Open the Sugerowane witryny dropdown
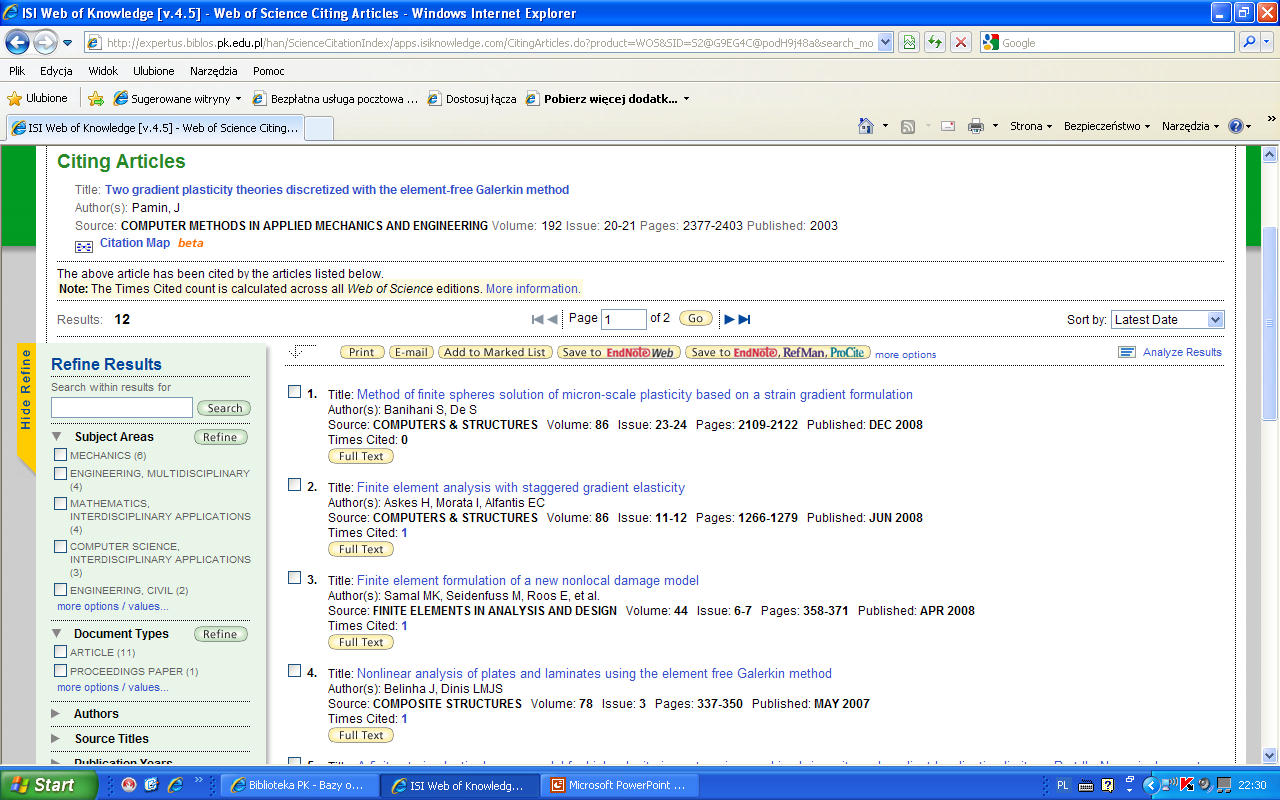Screen dimensions: 1280x800 (x=178, y=99)
